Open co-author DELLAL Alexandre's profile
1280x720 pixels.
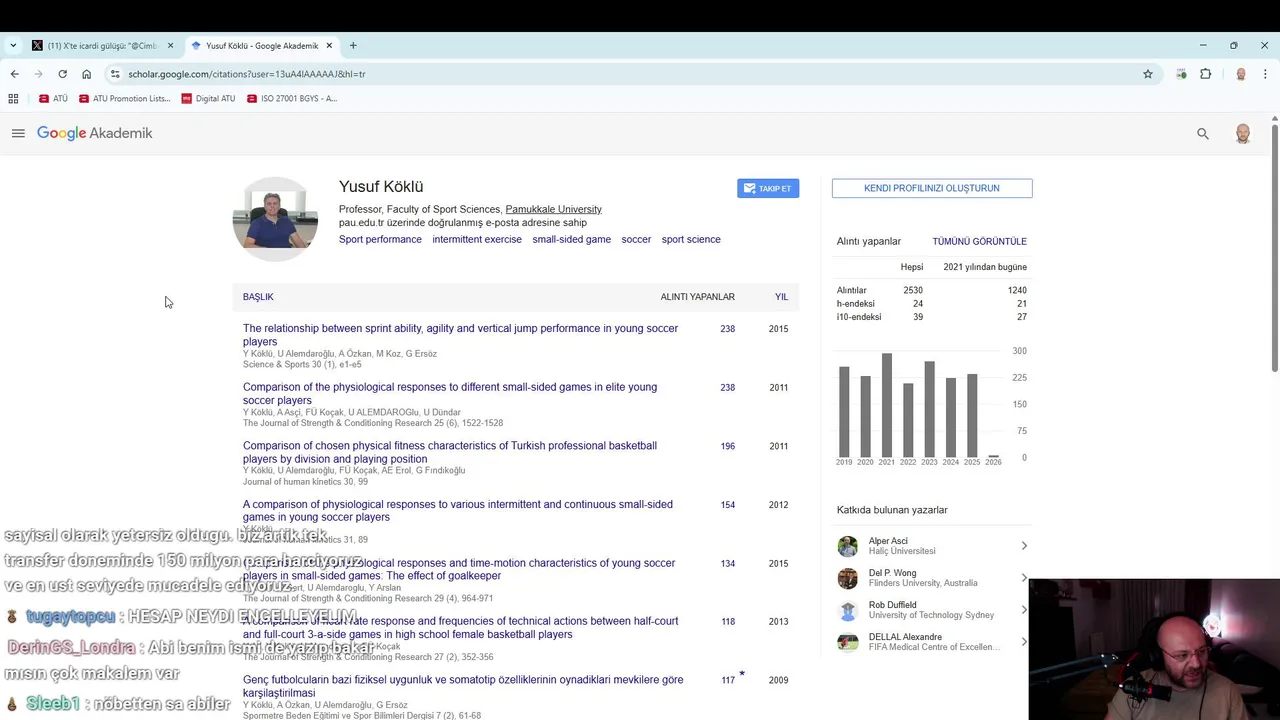coord(905,637)
